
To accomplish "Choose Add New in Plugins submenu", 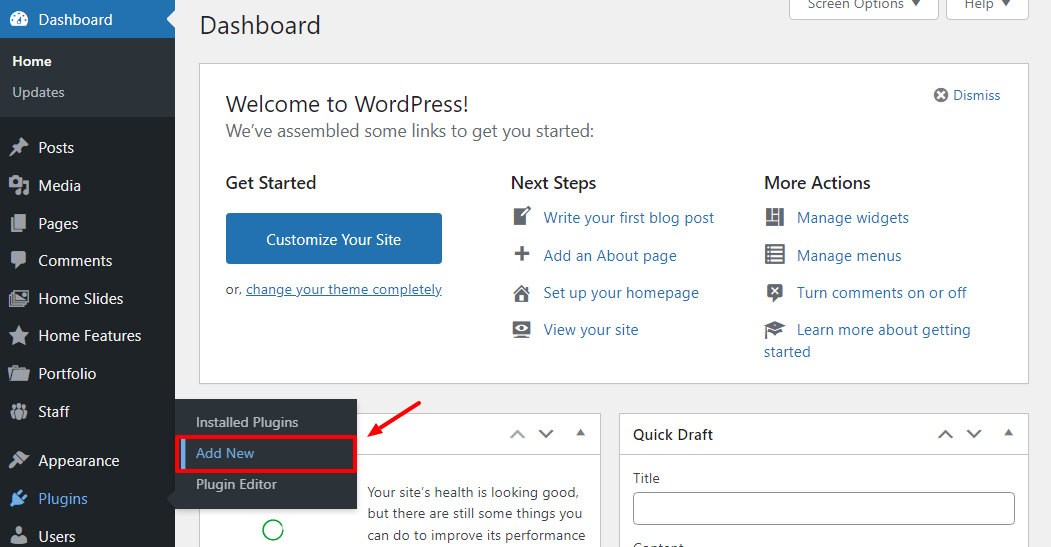I will tap(225, 453).
